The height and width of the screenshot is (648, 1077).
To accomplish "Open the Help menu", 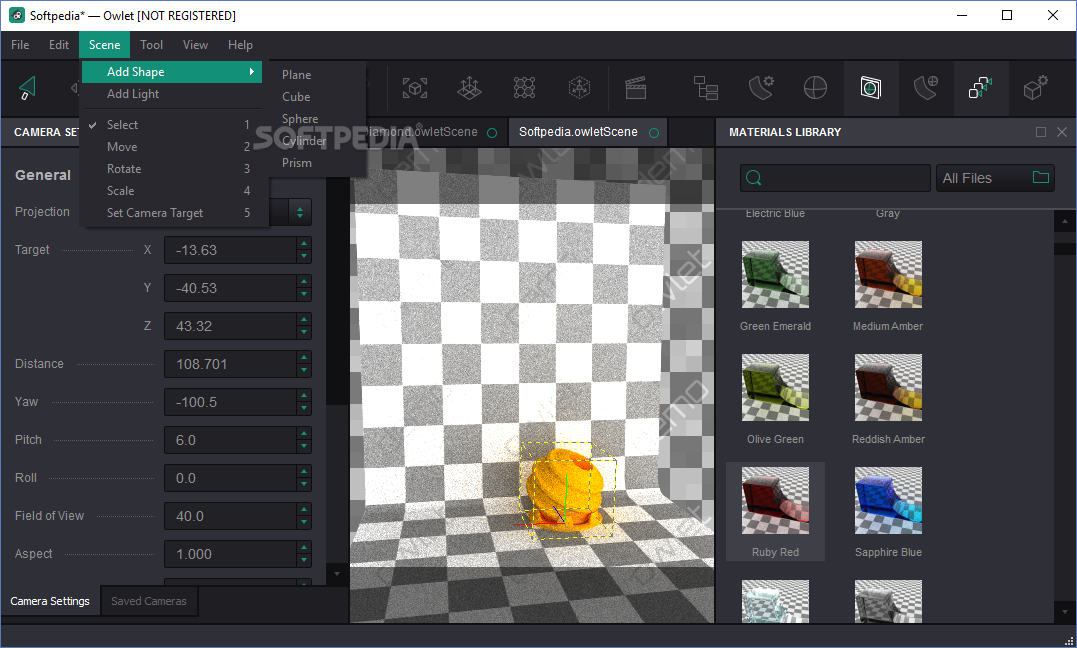I will click(240, 45).
